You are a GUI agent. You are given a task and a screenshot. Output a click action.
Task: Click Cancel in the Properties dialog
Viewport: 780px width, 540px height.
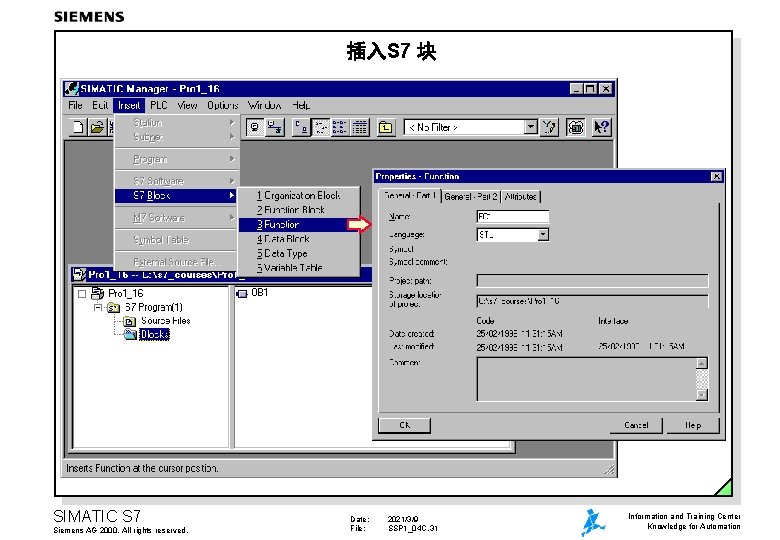(636, 426)
